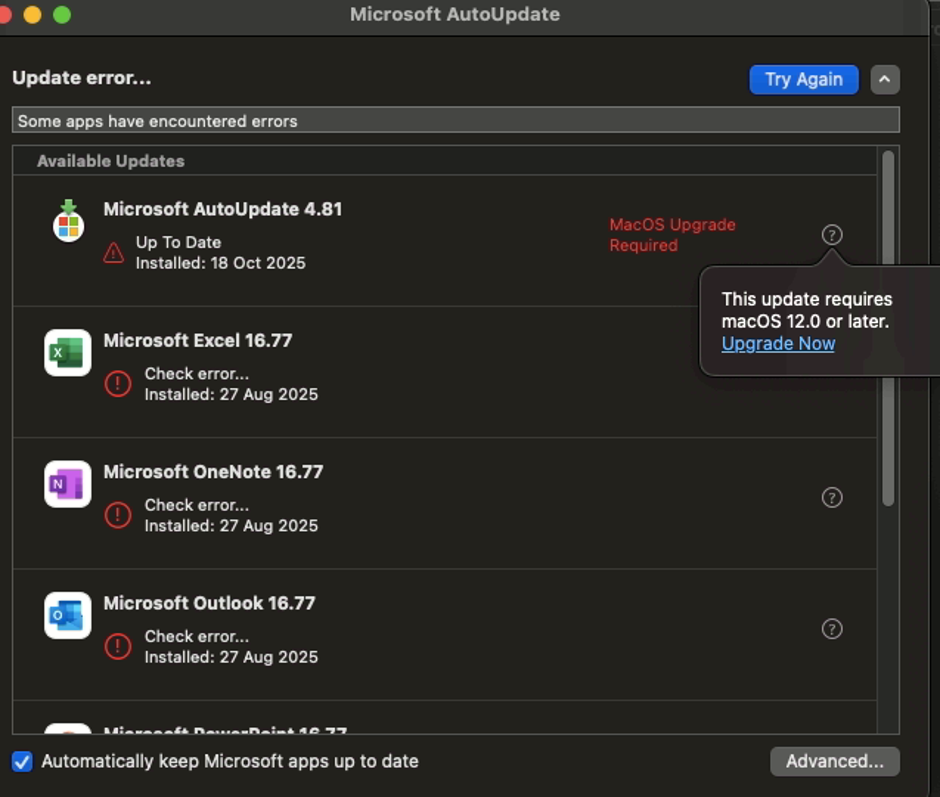Click the yellow minimize window button
This screenshot has height=797, width=940.
coord(32,14)
